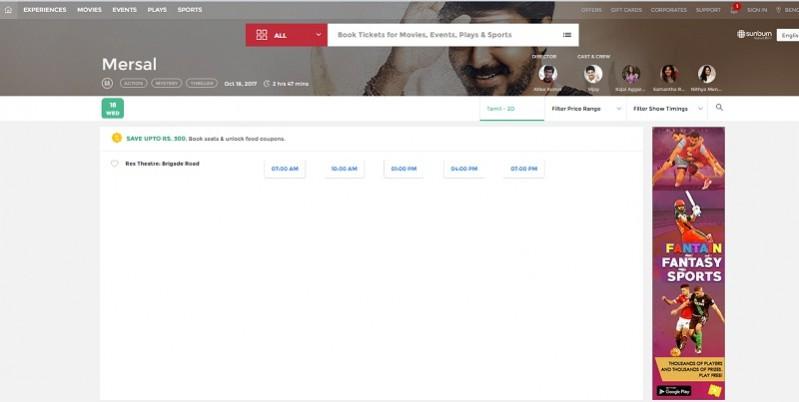This screenshot has height=402, width=799.
Task: Click the UA certification badge
Action: 107,83
